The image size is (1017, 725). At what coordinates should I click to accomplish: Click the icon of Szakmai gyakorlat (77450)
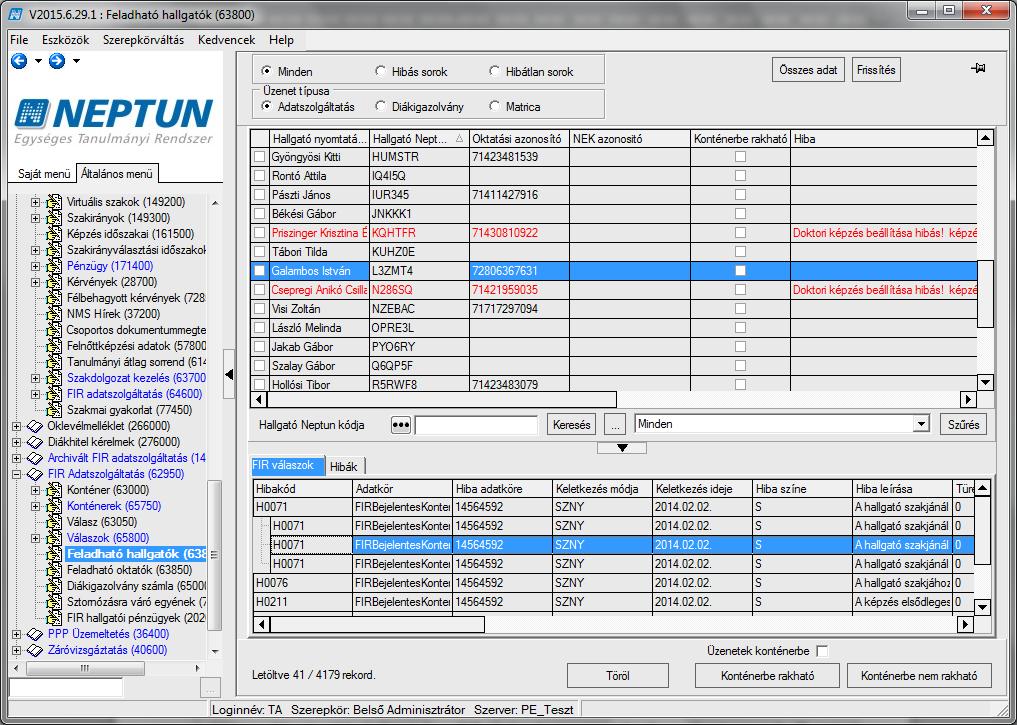(x=54, y=410)
